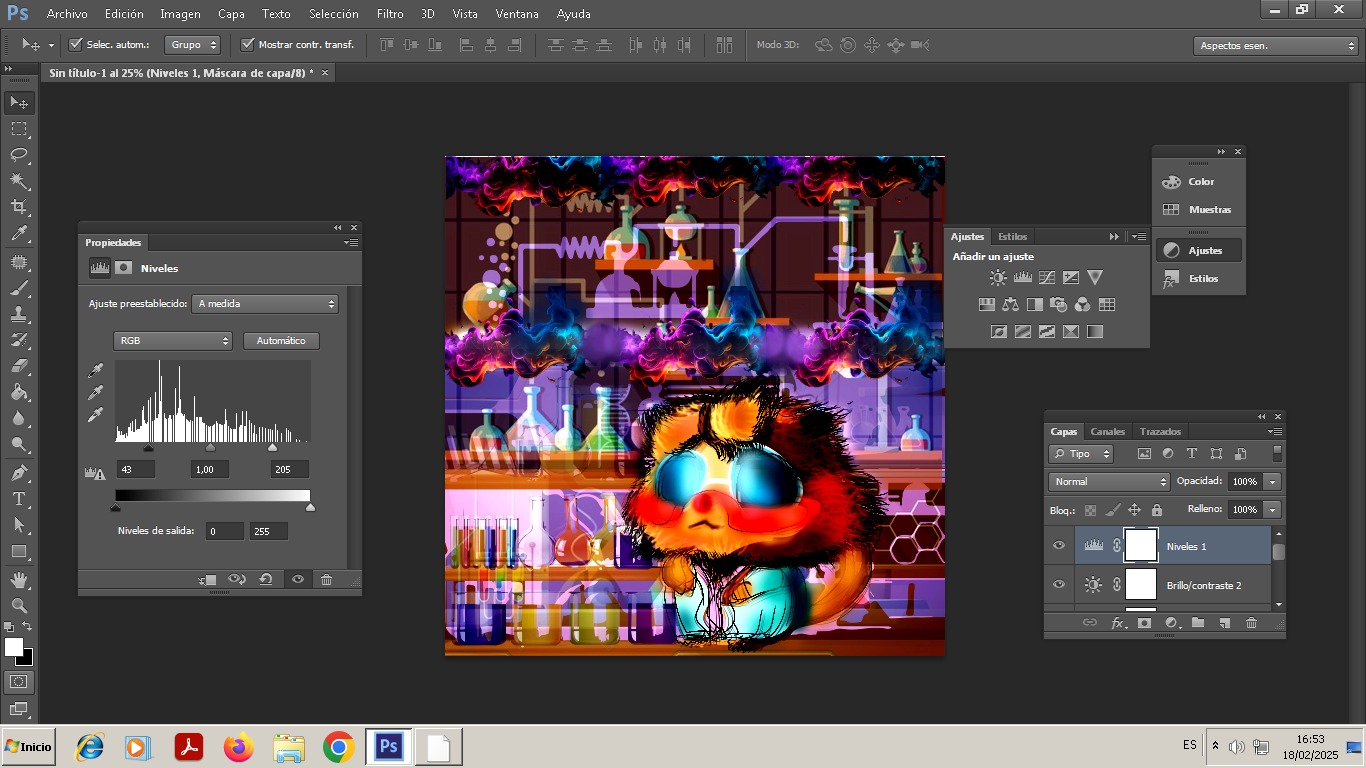This screenshot has height=768, width=1366.
Task: Select the Magic Wand tool
Action: 19,181
